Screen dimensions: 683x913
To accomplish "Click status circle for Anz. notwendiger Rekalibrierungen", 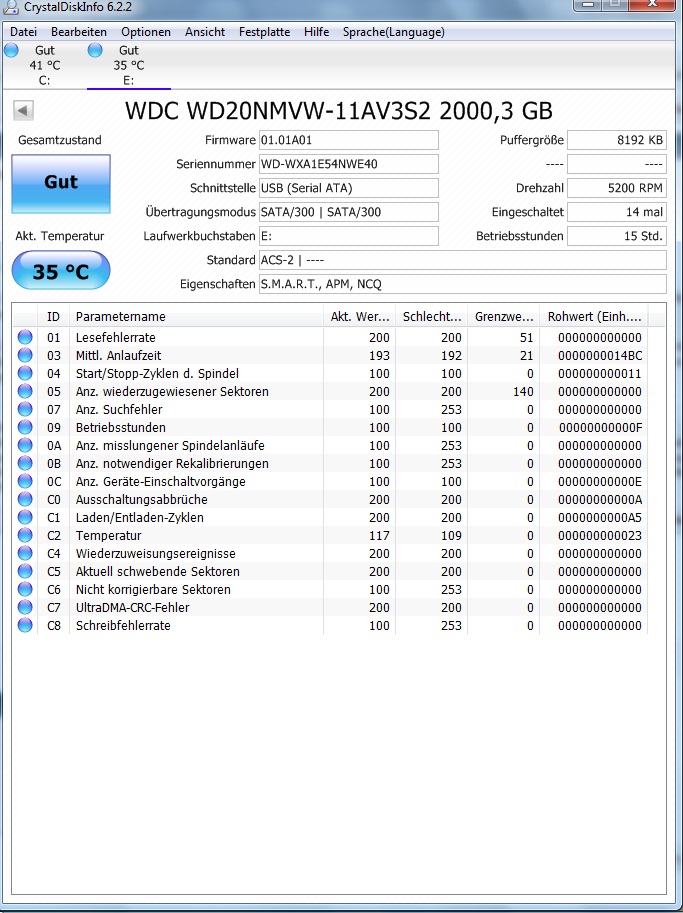I will pos(25,464).
